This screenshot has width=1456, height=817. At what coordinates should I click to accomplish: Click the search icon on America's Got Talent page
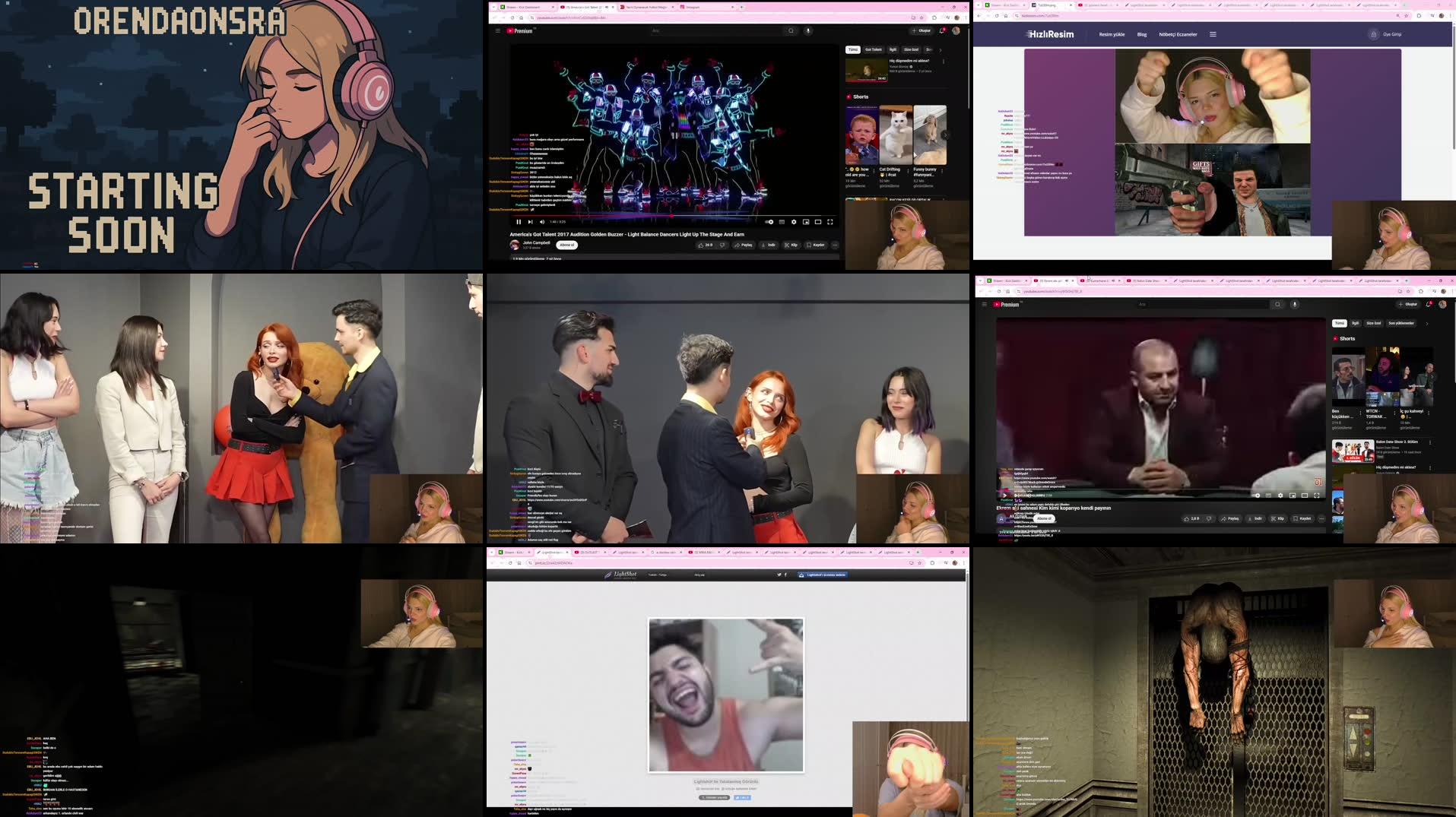[x=791, y=30]
